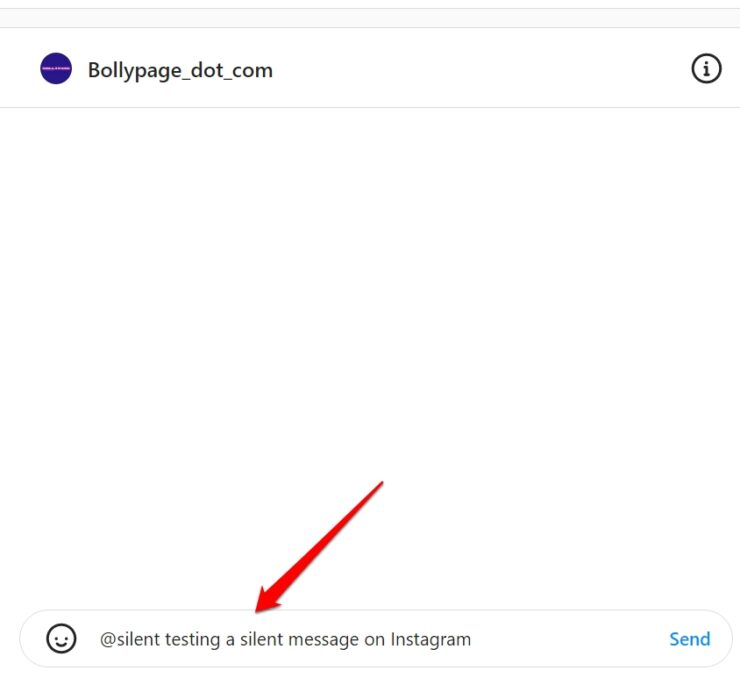Viewport: 740px width, 692px height.
Task: Show chat info panel using header icon
Action: (706, 68)
